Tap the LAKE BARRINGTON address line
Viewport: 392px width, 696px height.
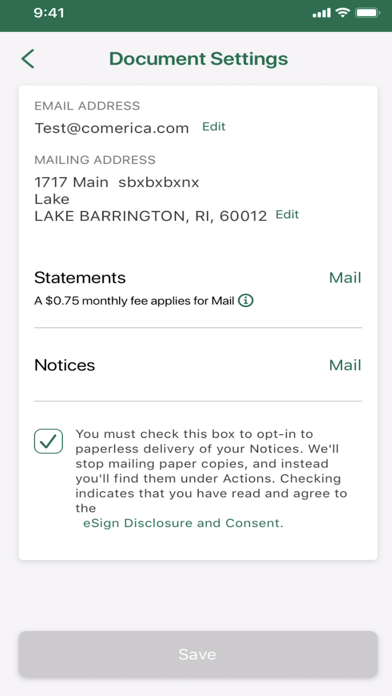click(151, 216)
